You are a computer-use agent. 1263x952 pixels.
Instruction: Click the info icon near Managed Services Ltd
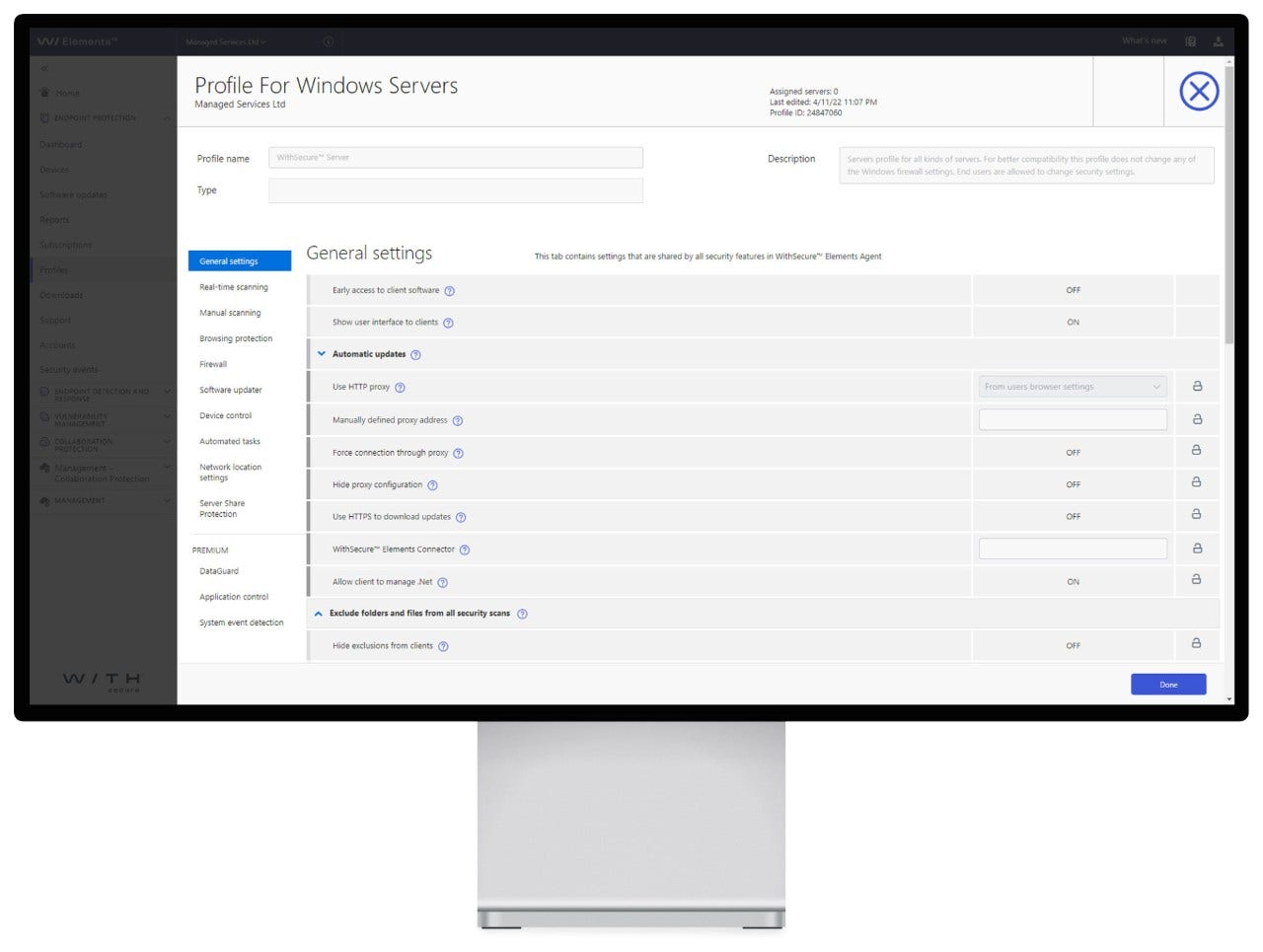click(328, 41)
